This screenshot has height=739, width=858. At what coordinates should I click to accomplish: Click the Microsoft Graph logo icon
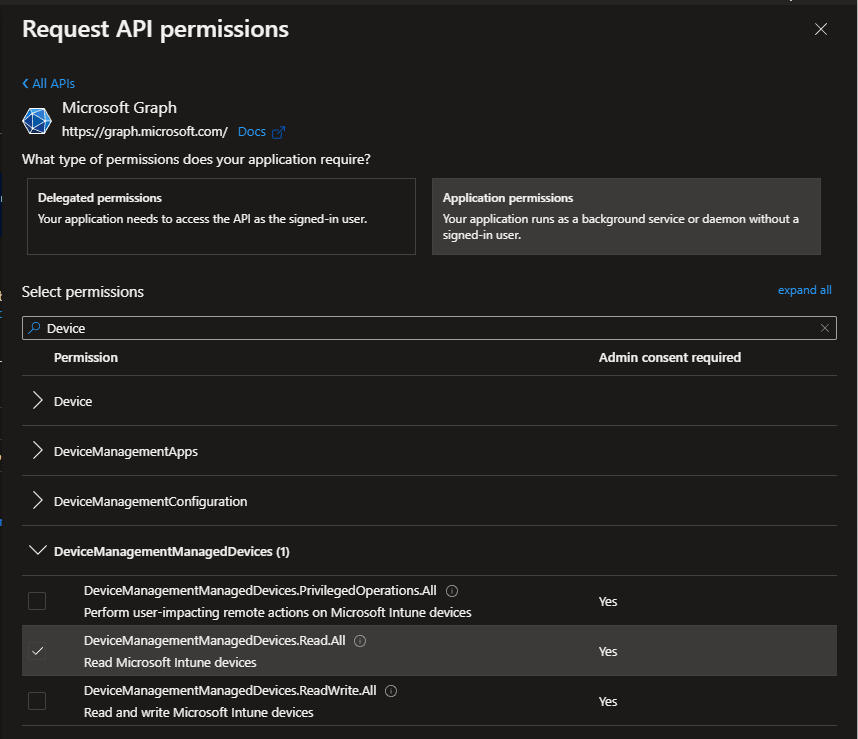pyautogui.click(x=37, y=120)
